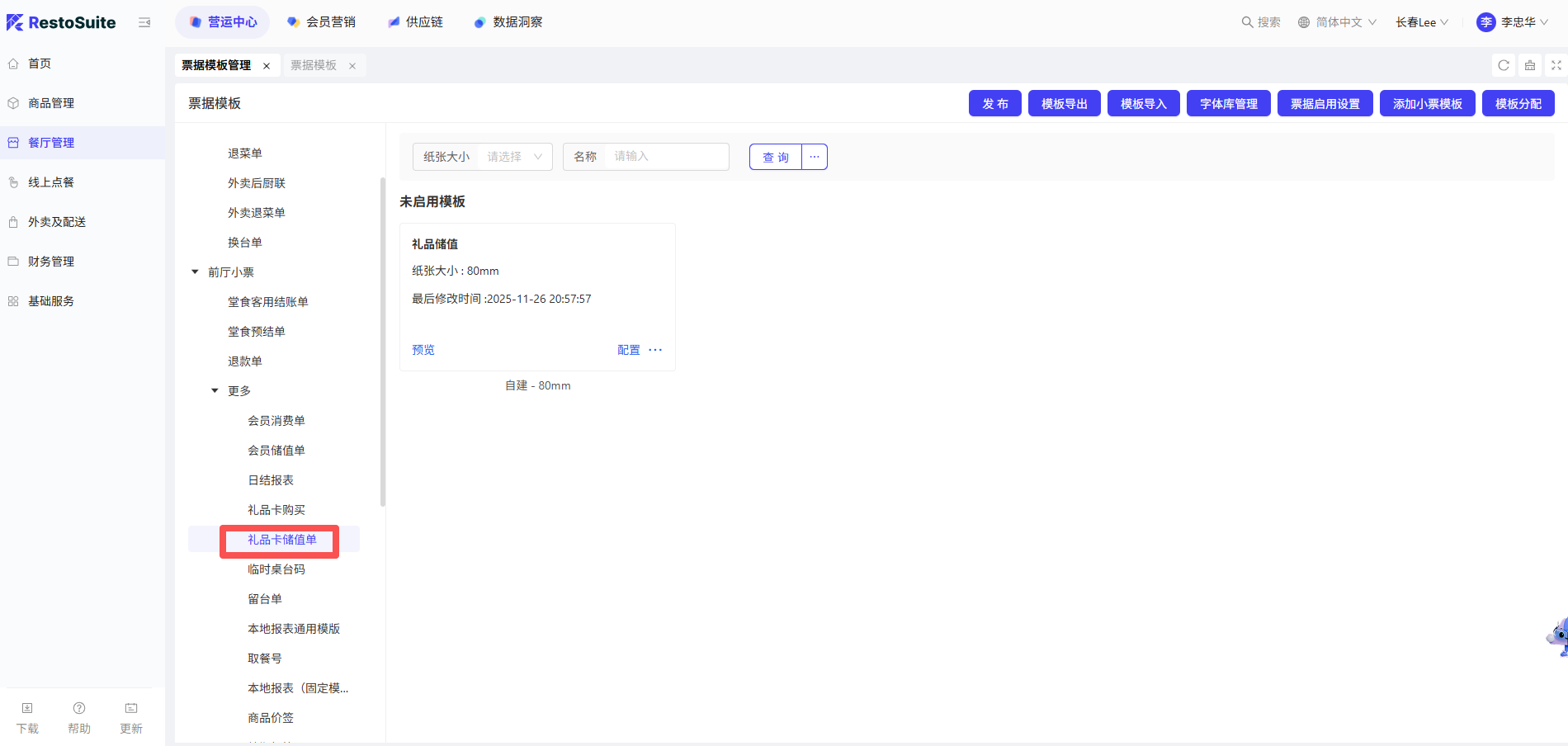Image resolution: width=1568 pixels, height=746 pixels.
Task: Switch to the 会员营销 top menu
Action: click(322, 22)
